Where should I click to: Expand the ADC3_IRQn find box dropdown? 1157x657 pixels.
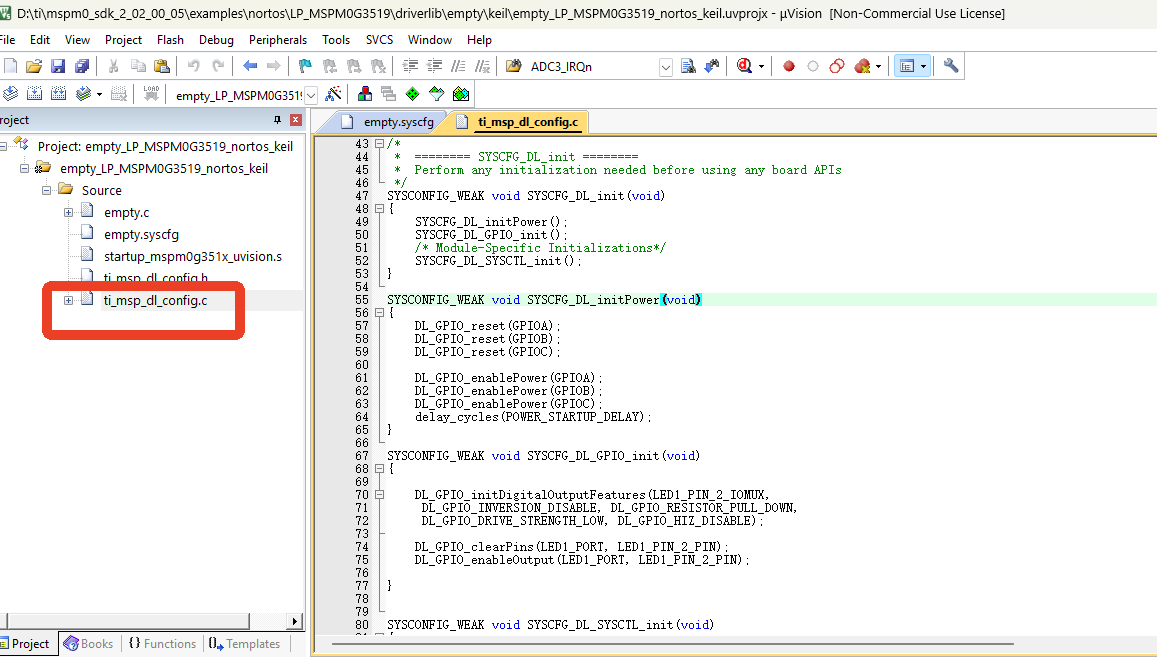click(666, 67)
